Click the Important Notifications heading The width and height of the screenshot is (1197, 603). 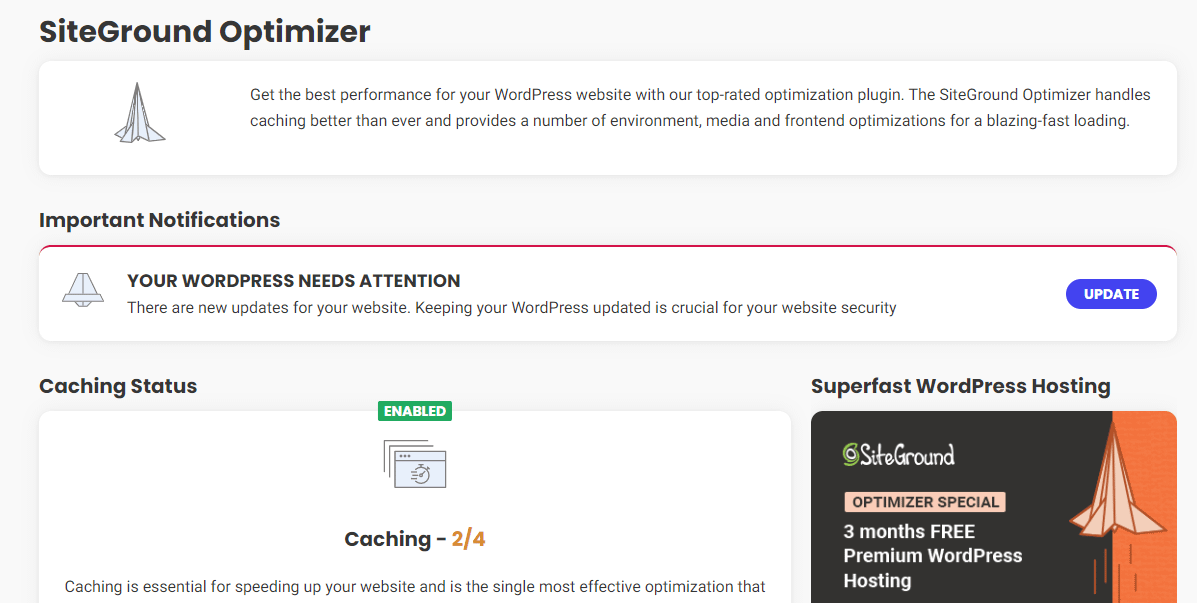(x=159, y=220)
